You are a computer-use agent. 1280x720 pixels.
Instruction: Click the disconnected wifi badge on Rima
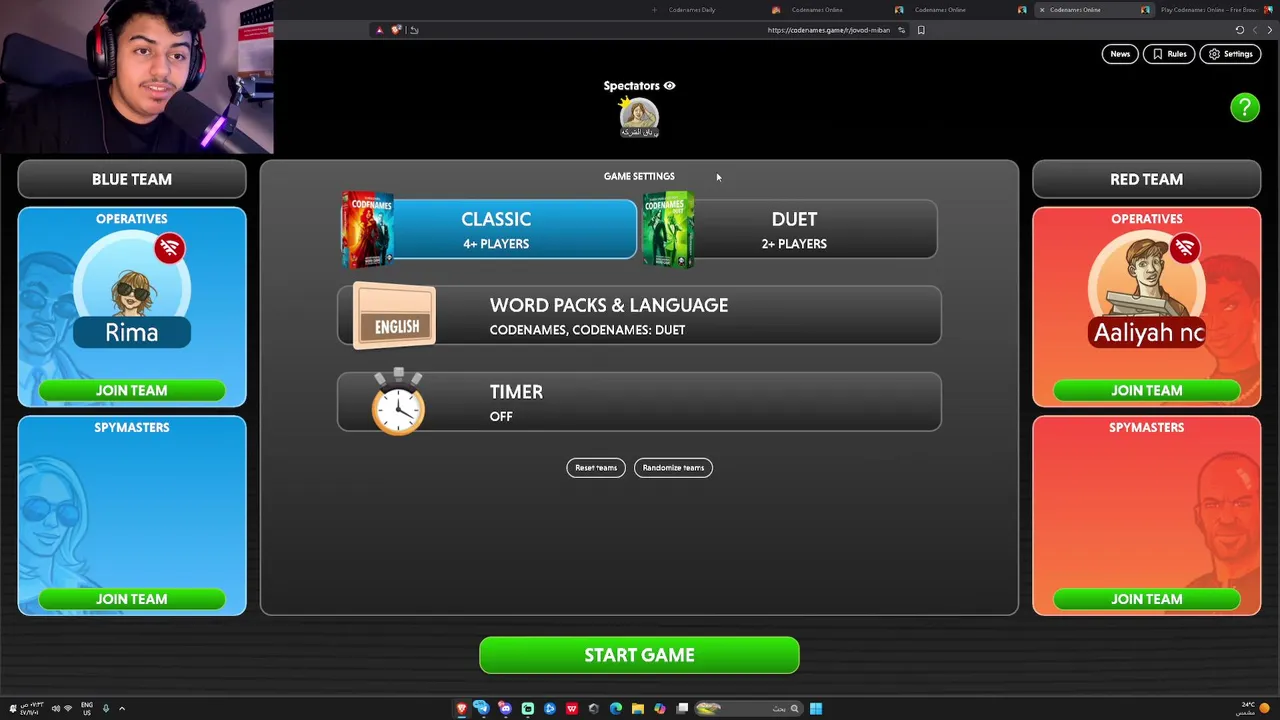pos(170,248)
